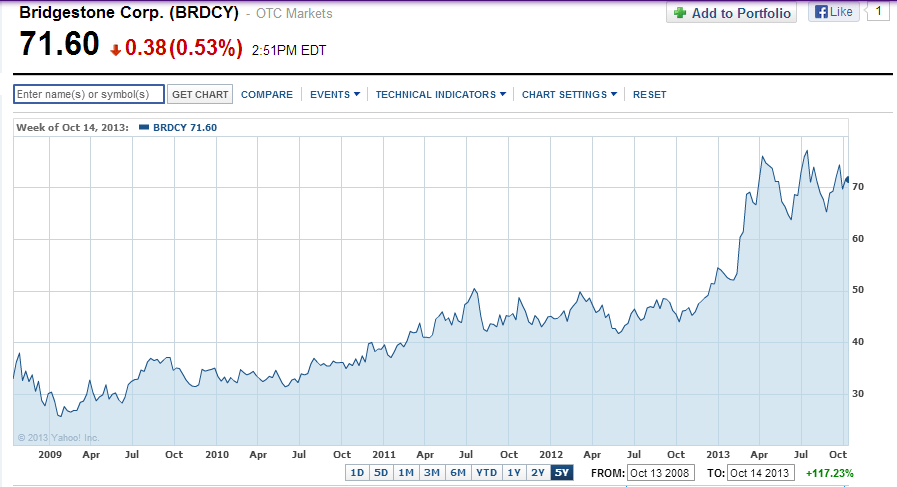Click the 2010 x-axis label

[x=217, y=454]
